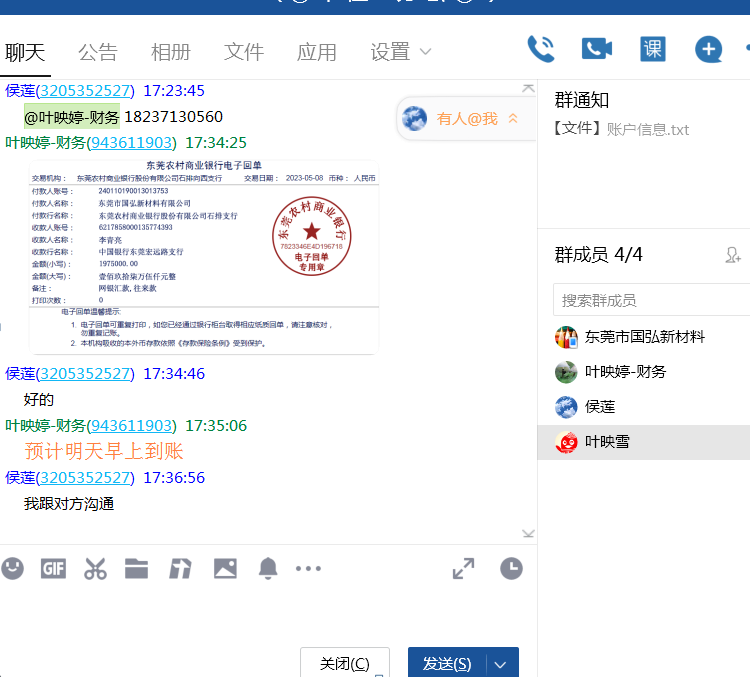Click message text 我跟对方沟通

pos(69,503)
